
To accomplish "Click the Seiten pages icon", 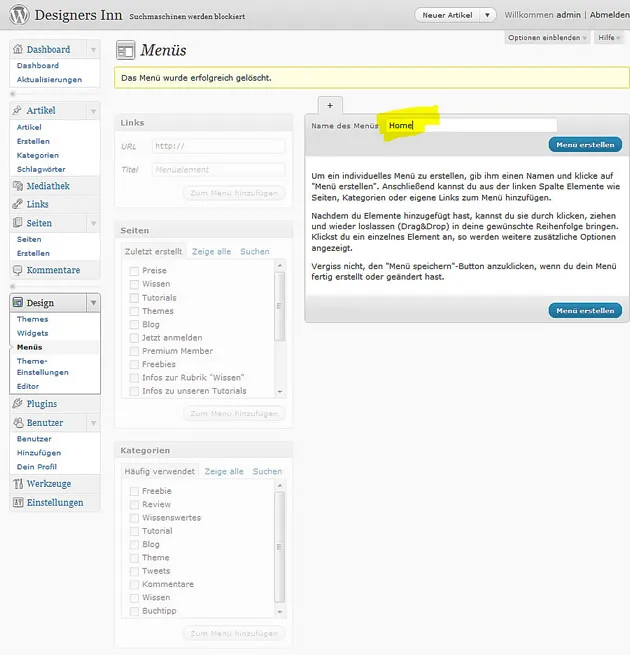I will (x=18, y=223).
